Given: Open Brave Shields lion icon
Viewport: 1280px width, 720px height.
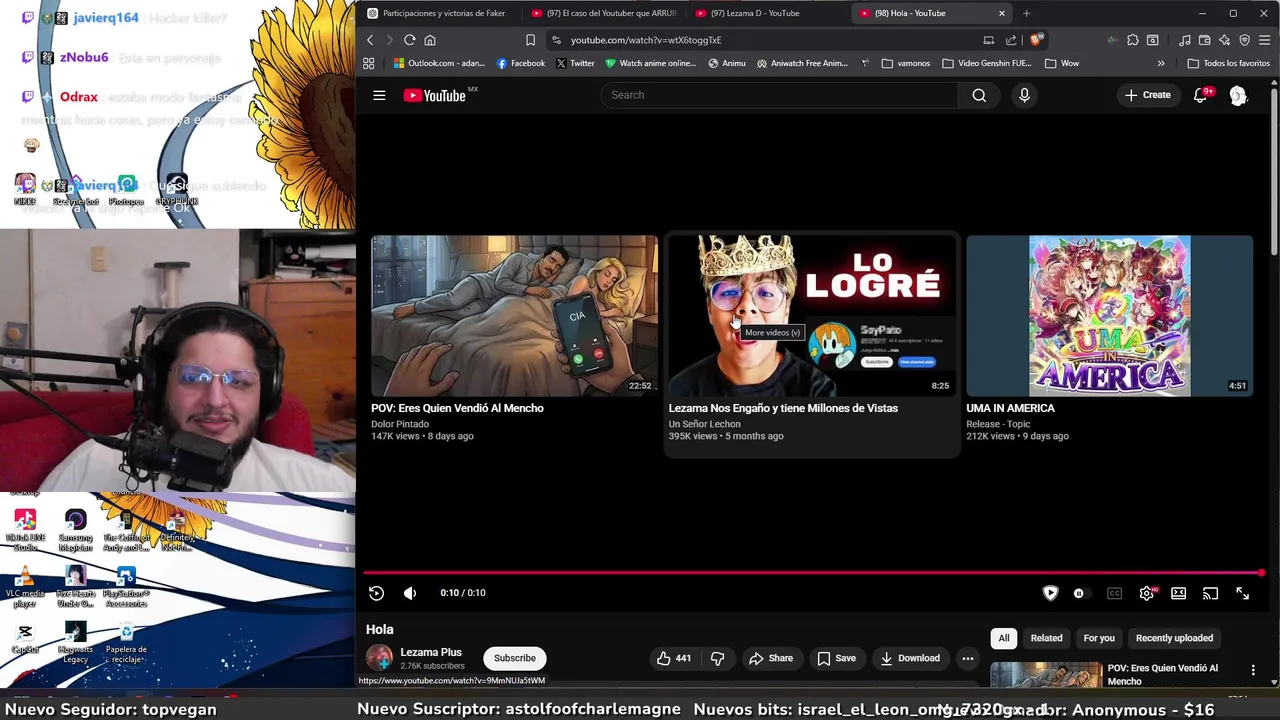Looking at the screenshot, I should tap(1036, 40).
